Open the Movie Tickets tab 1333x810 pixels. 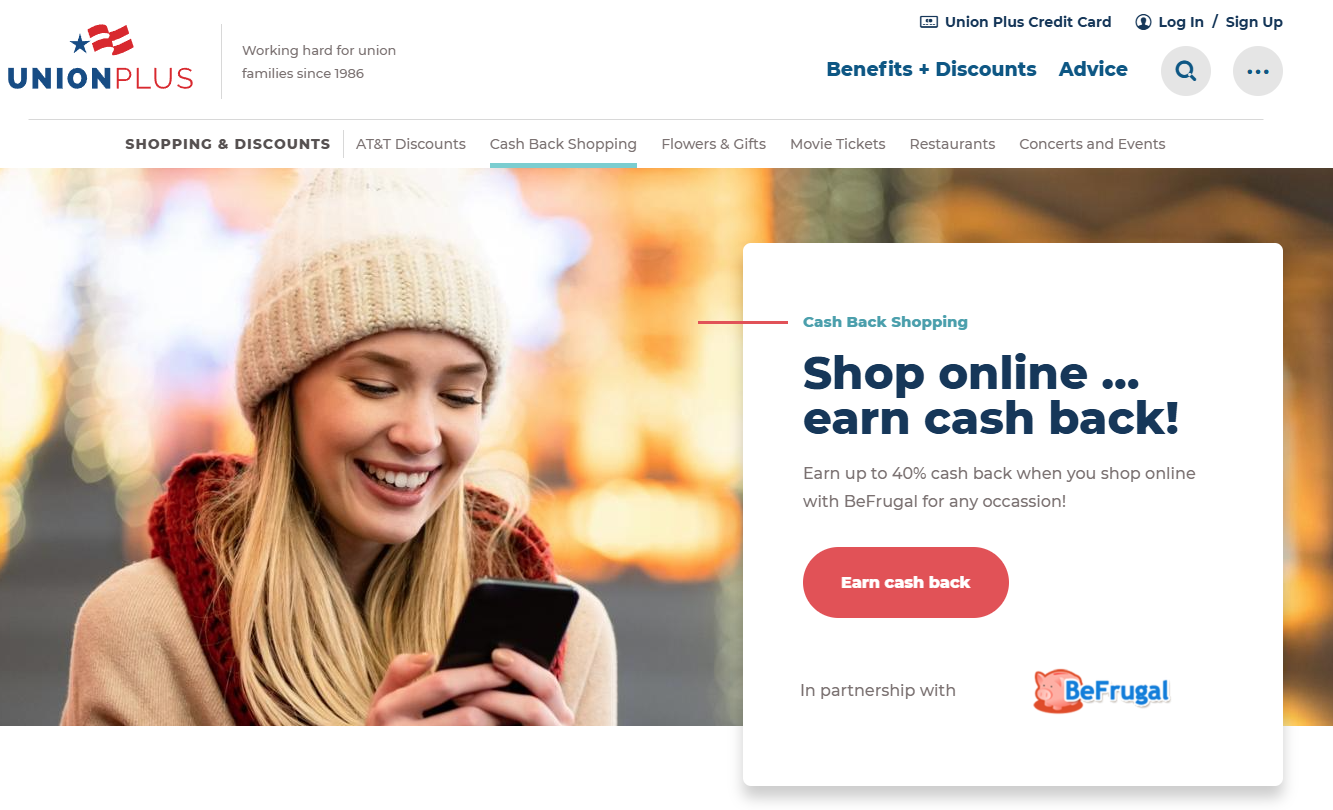pyautogui.click(x=838, y=144)
